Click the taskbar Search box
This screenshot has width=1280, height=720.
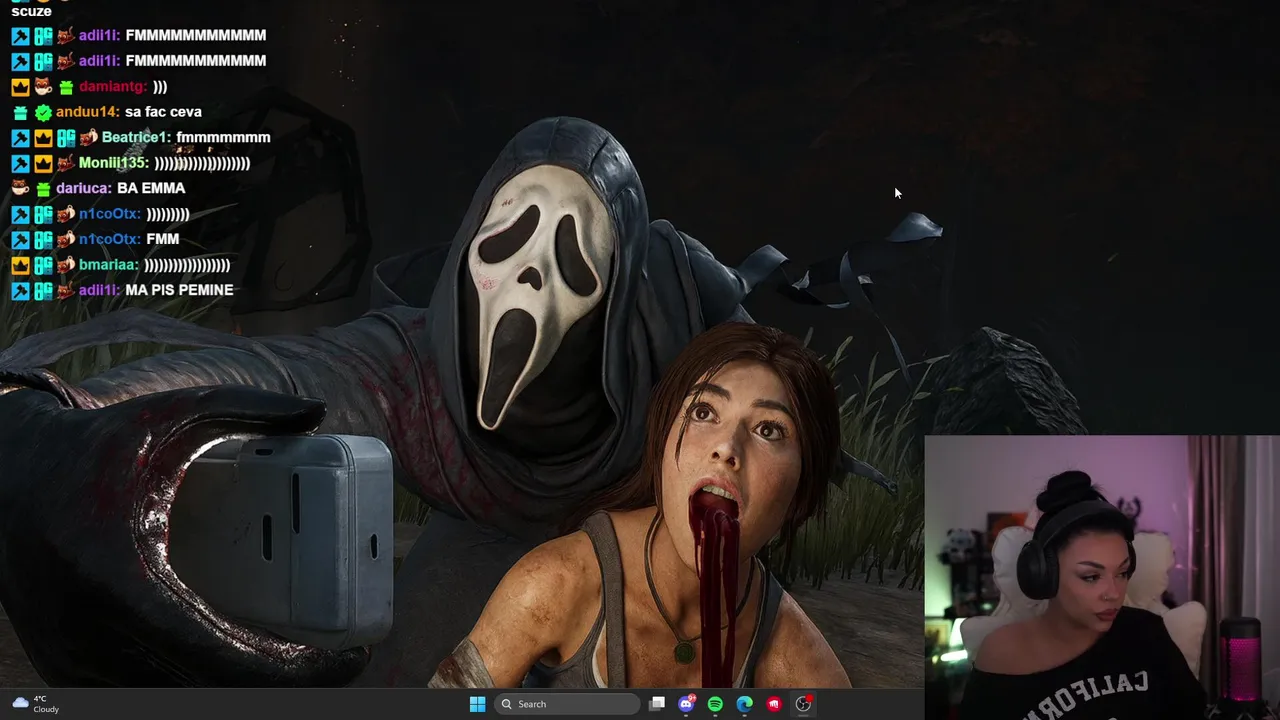(x=568, y=704)
